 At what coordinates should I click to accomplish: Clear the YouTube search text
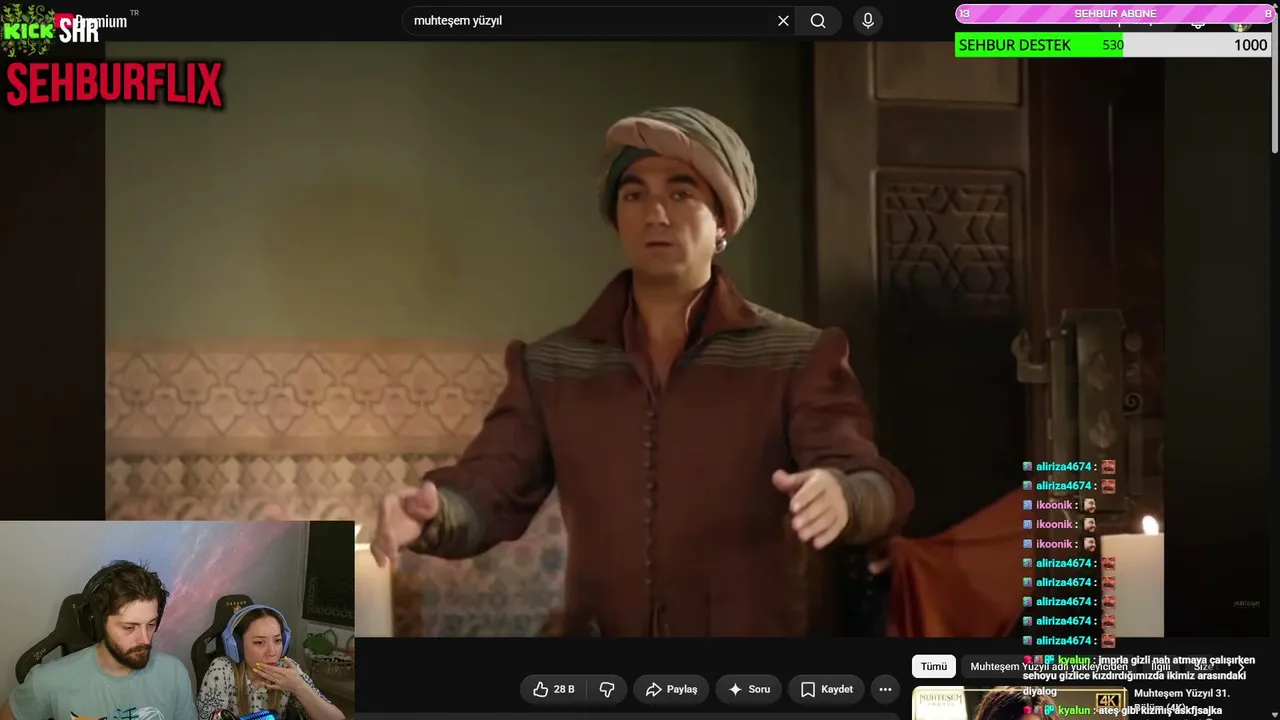[x=783, y=21]
